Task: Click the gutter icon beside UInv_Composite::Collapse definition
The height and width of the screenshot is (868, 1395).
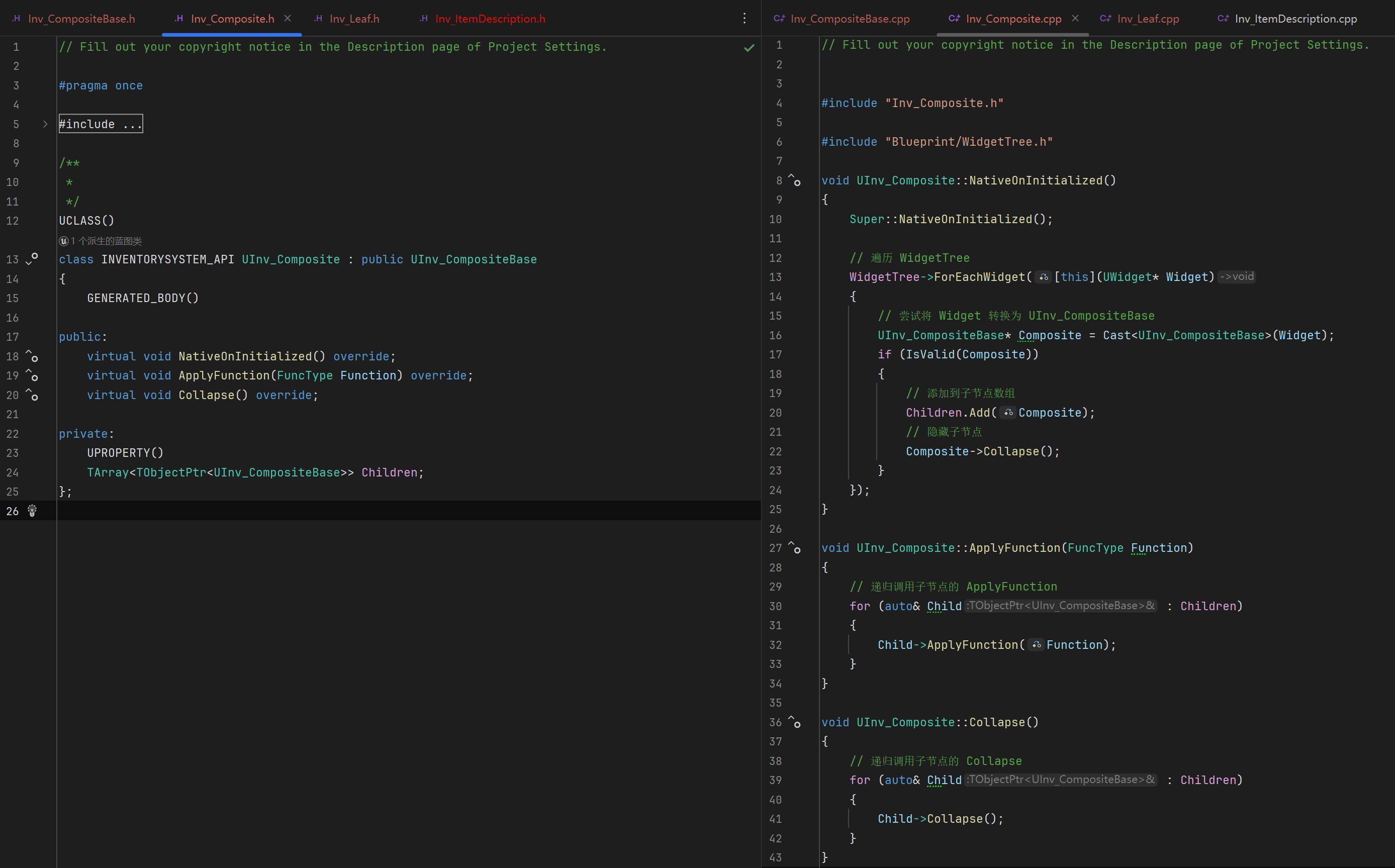Action: [794, 722]
